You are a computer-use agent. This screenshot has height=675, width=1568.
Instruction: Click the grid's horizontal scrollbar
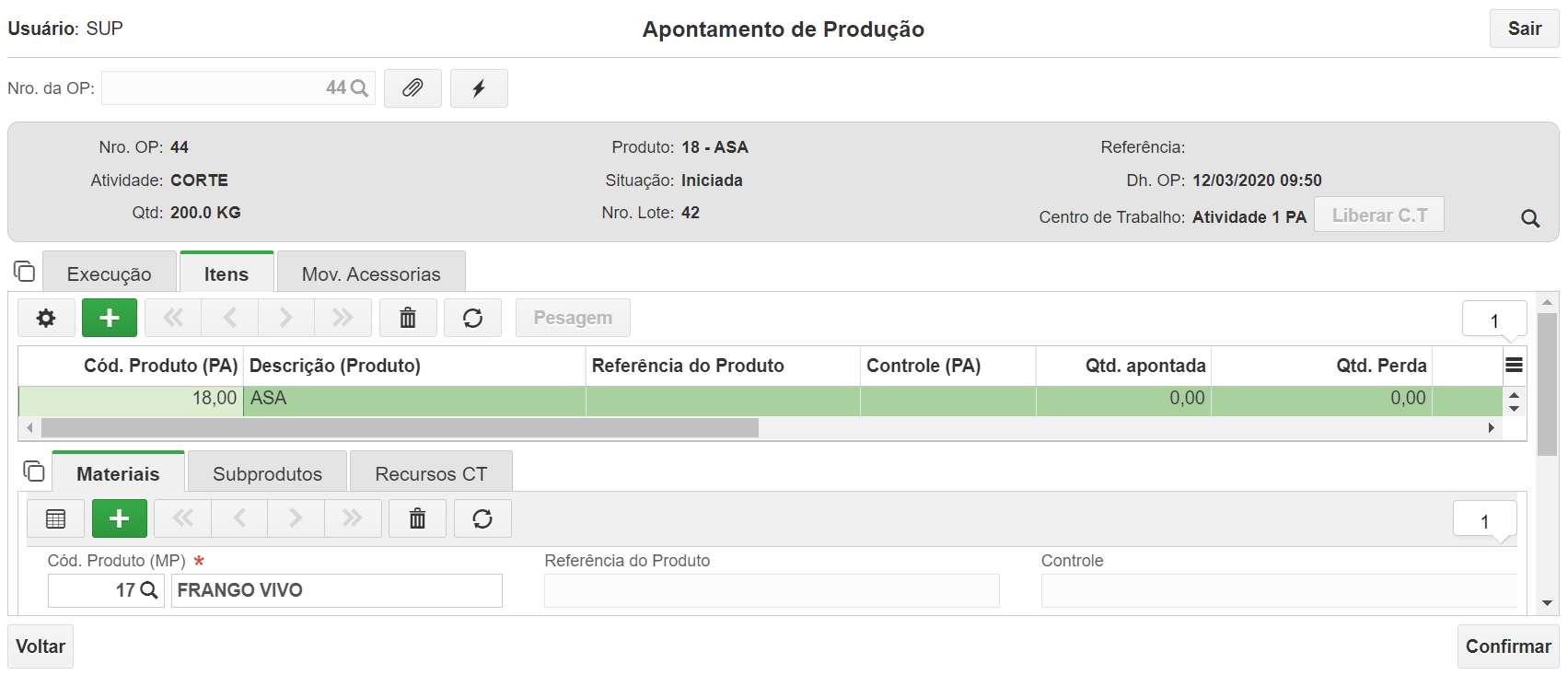click(400, 428)
